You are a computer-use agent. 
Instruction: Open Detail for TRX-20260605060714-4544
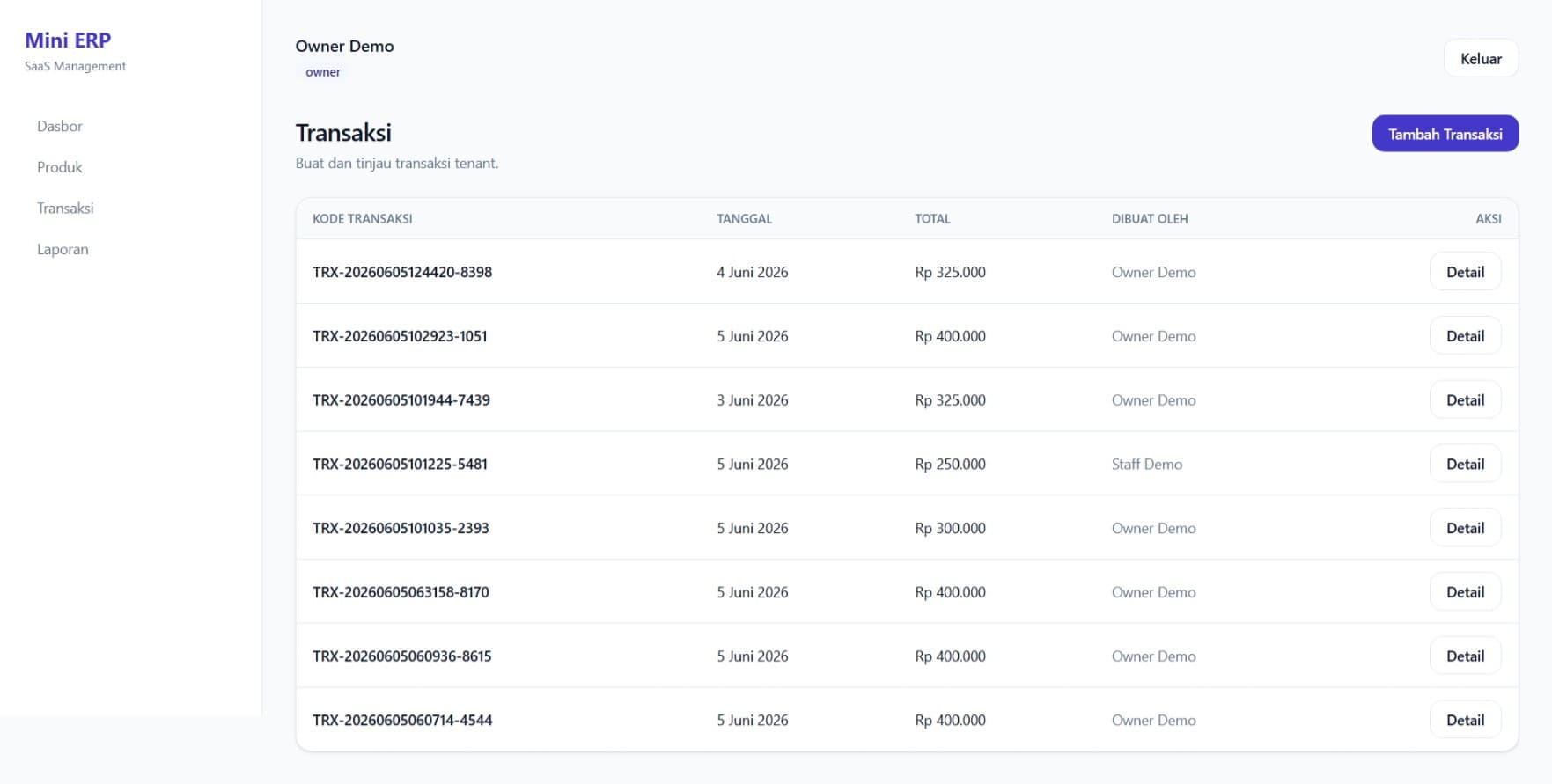coord(1465,720)
